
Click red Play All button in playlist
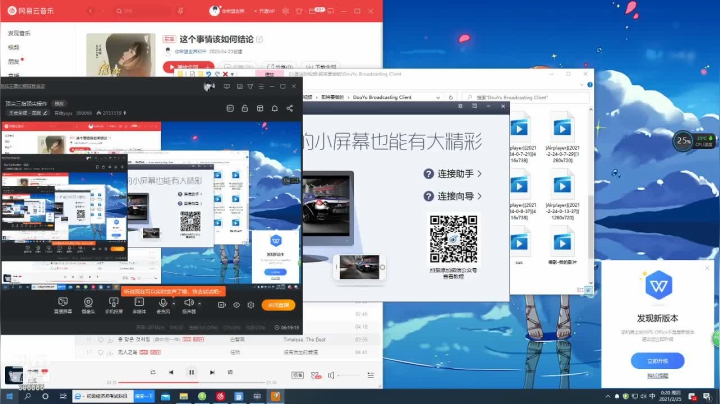184,67
